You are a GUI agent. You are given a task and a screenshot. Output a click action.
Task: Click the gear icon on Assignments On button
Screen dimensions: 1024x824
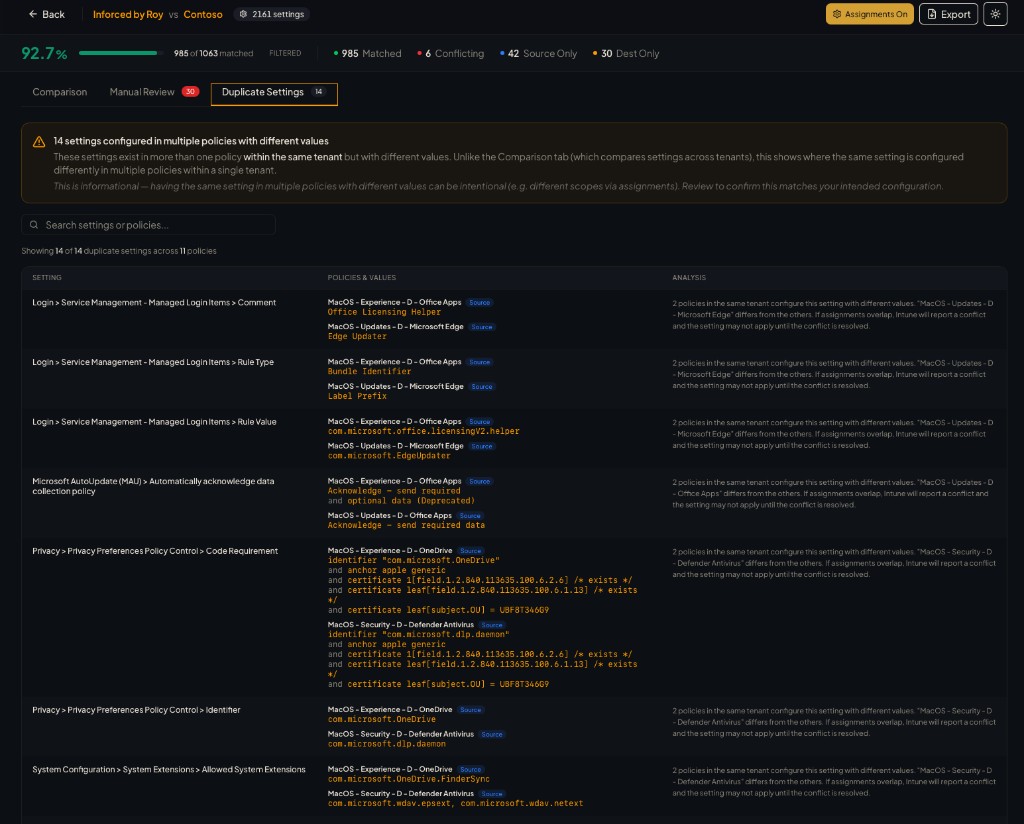[837, 14]
